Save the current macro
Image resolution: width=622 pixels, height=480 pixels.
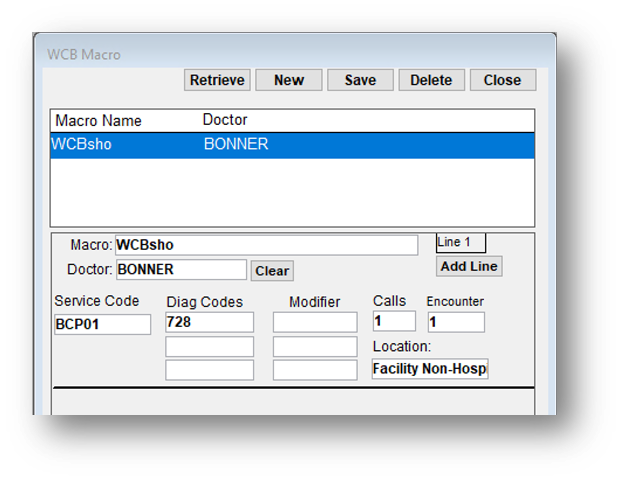(x=360, y=80)
